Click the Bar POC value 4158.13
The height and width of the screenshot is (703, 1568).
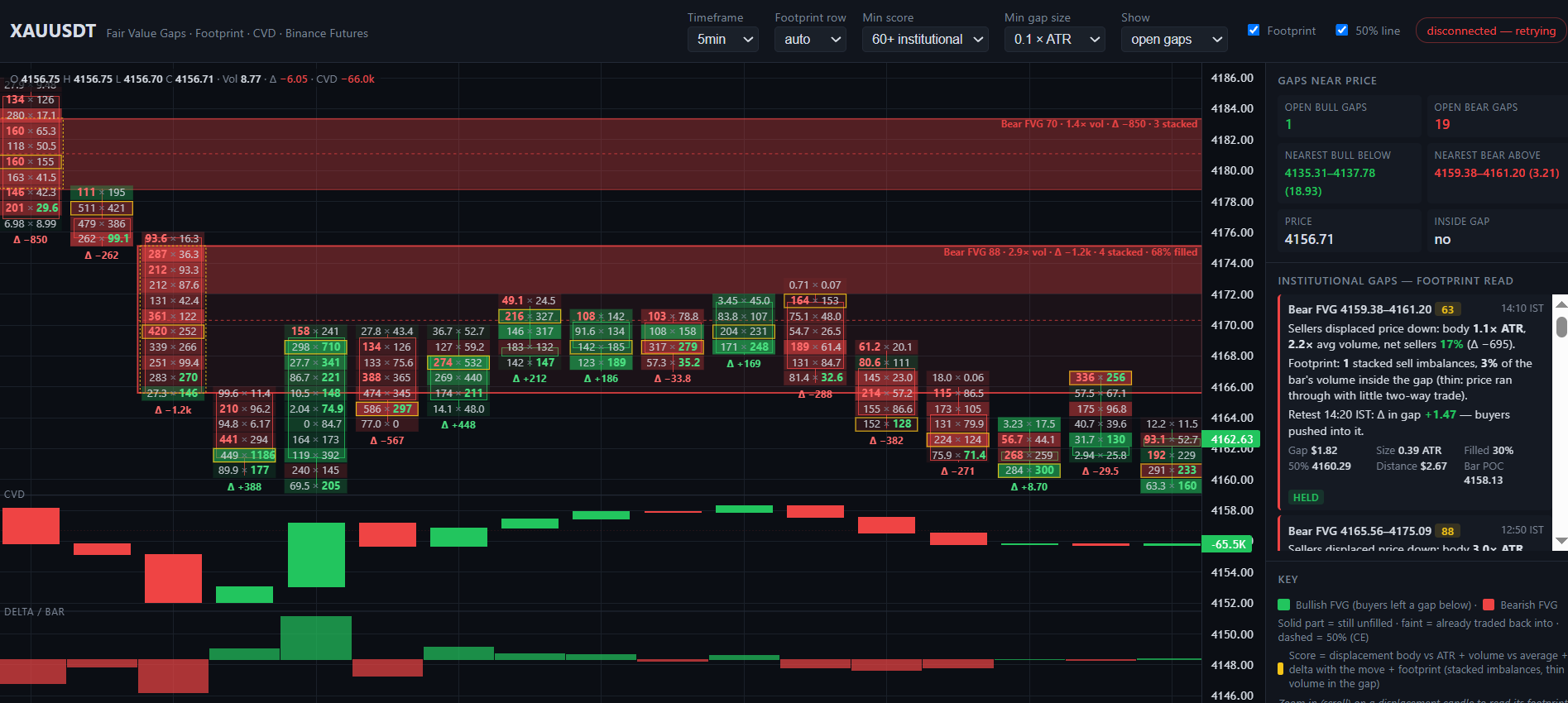click(1483, 480)
